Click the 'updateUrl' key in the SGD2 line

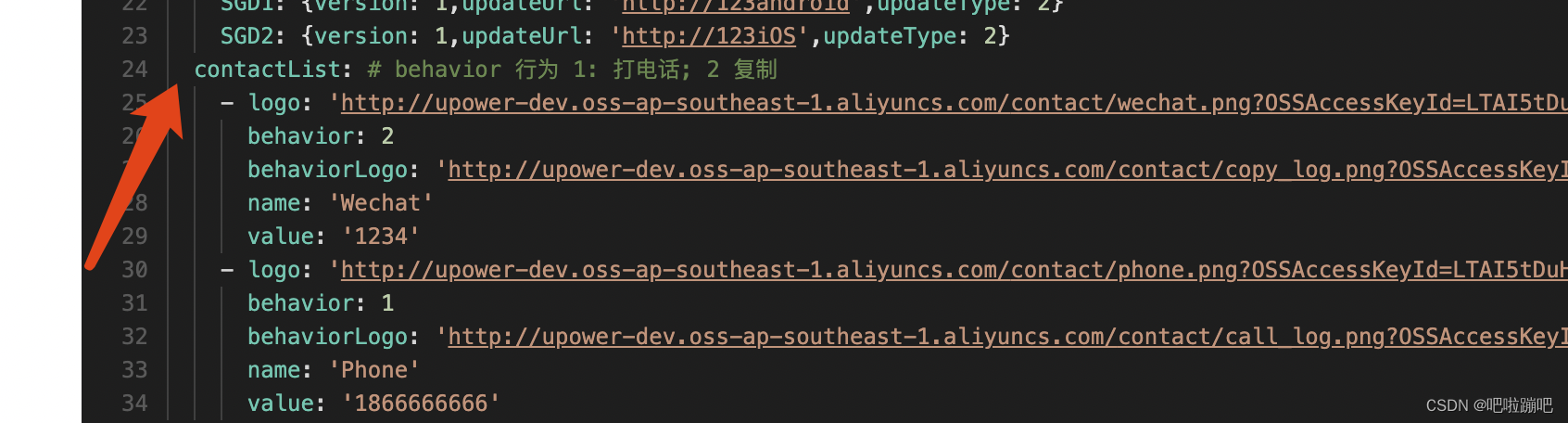tap(522, 36)
